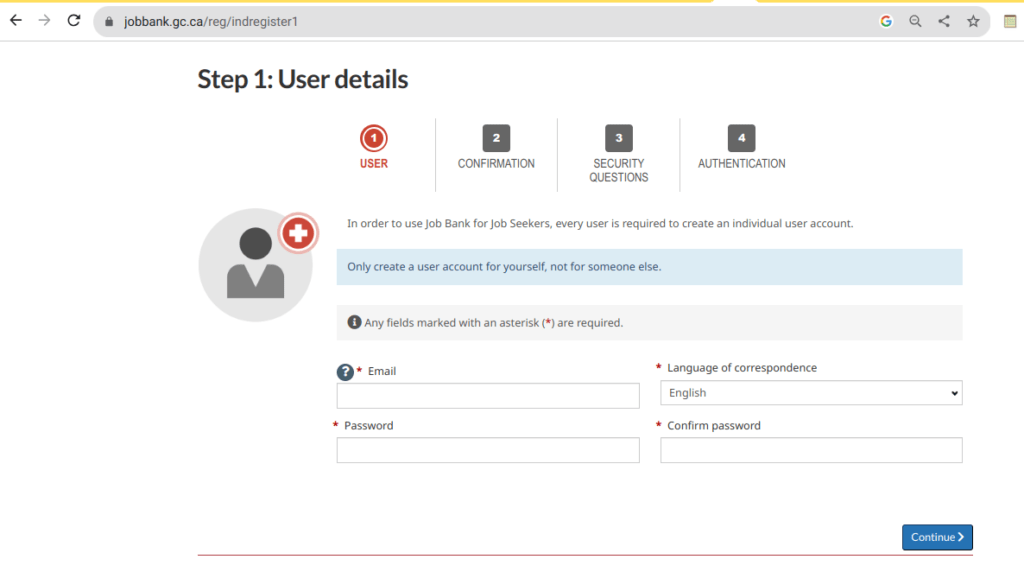
Task: Focus the Password input field
Action: [488, 450]
